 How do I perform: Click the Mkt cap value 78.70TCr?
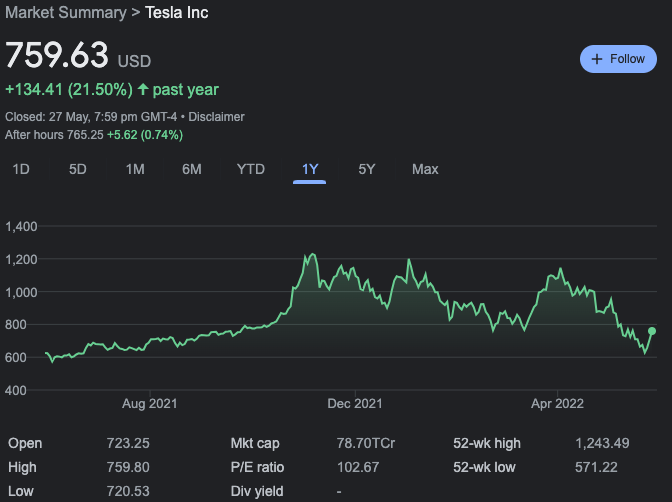coord(365,442)
